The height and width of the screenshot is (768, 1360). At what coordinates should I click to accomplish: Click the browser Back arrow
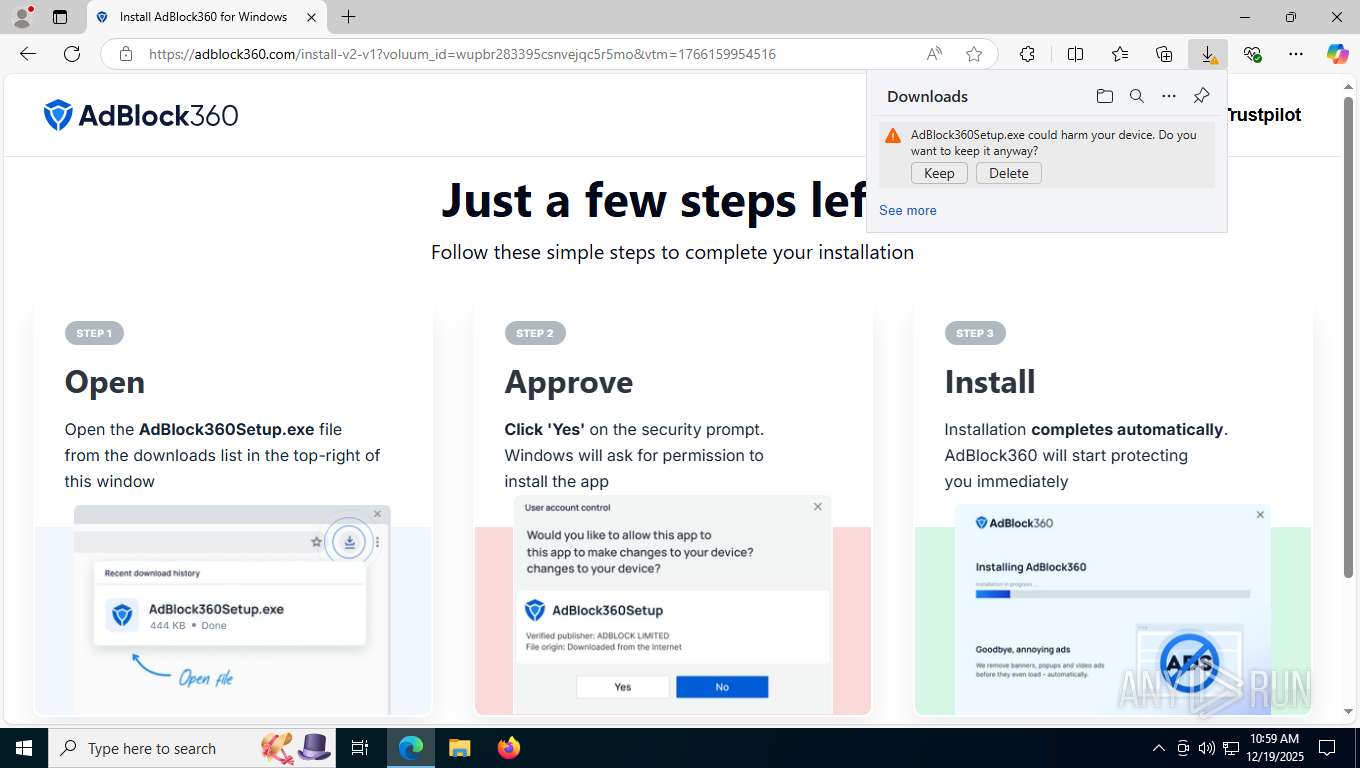coord(28,54)
